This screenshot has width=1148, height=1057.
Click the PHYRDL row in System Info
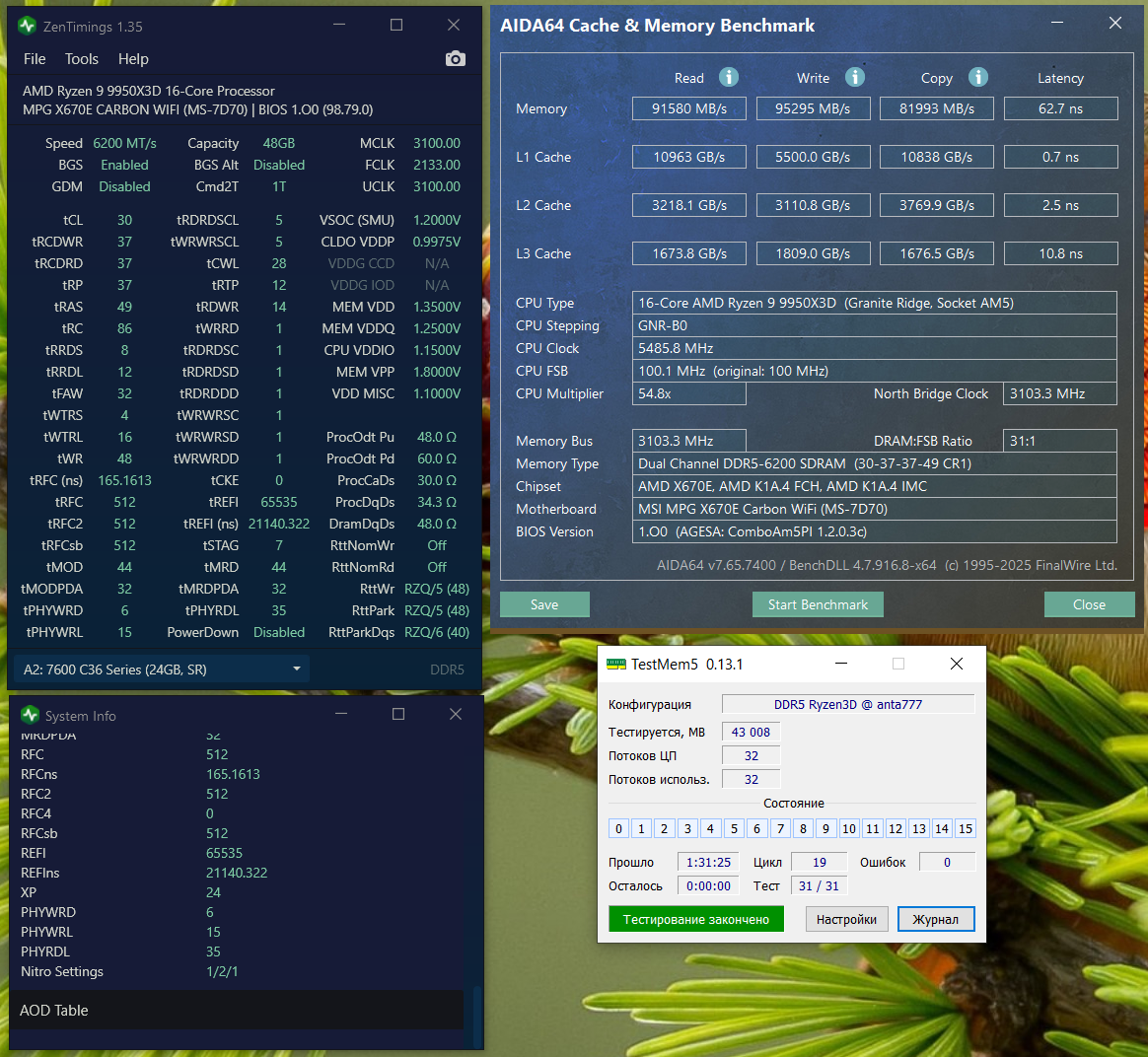pos(236,951)
